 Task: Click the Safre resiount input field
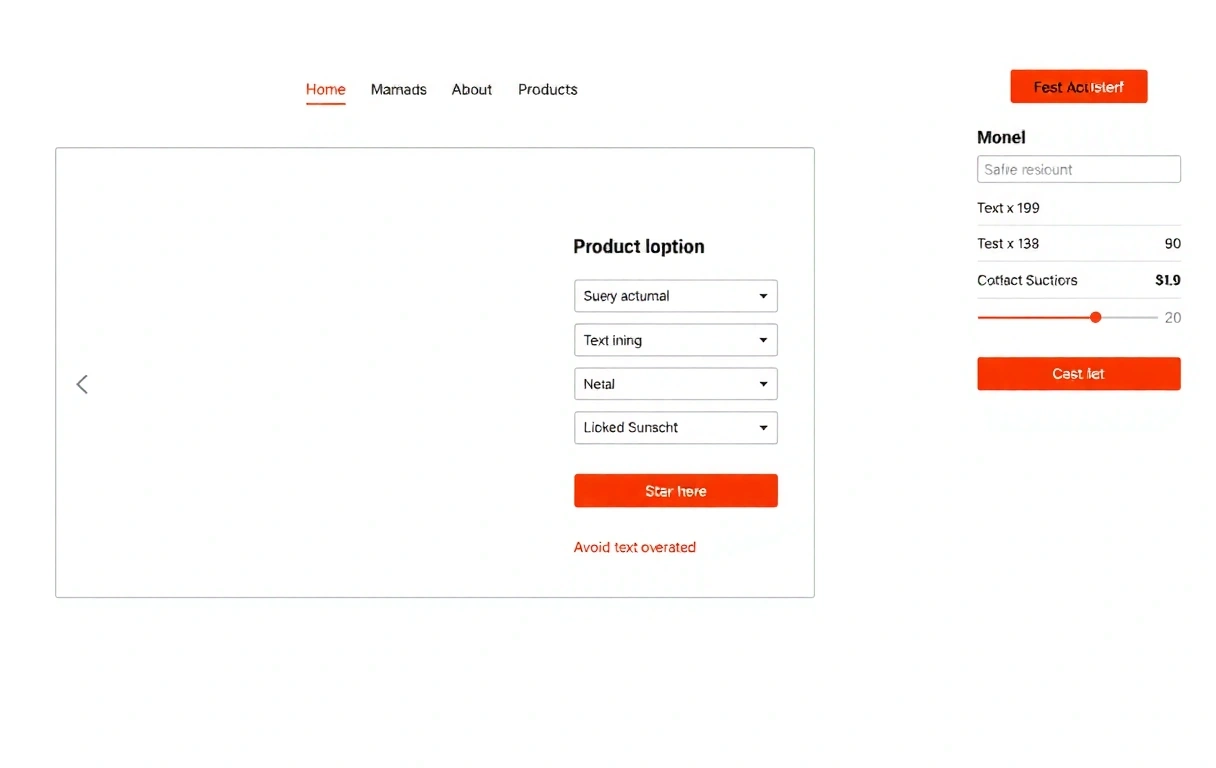click(x=1078, y=169)
